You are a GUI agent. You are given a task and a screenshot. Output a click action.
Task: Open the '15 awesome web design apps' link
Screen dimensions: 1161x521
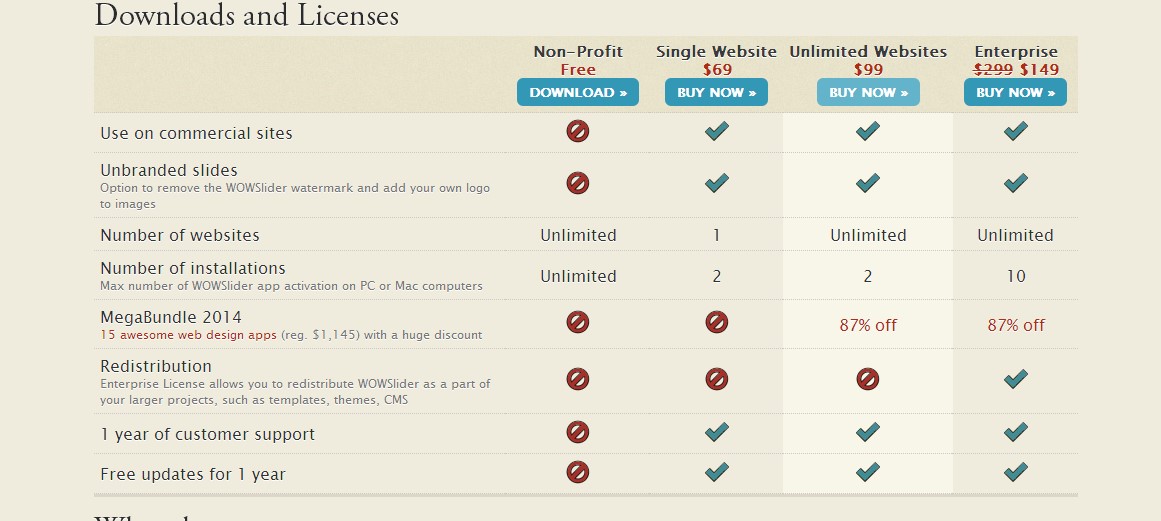188,335
